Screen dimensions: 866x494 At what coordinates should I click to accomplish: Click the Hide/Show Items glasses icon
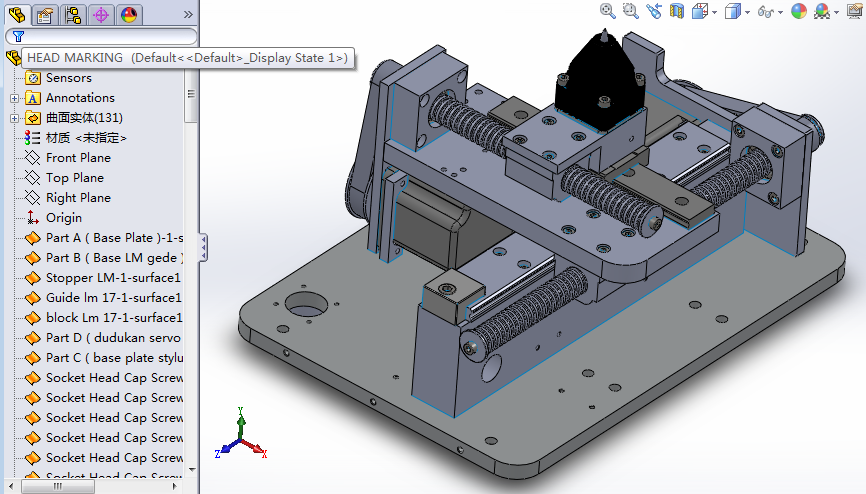tap(765, 11)
